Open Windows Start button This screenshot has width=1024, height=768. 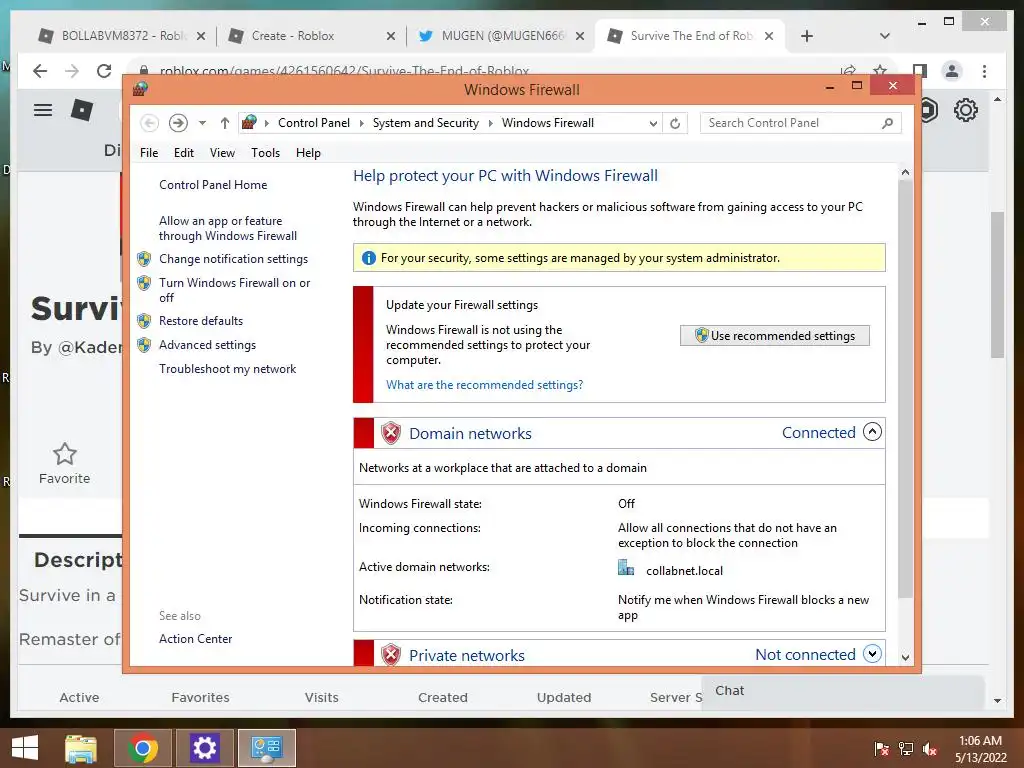pyautogui.click(x=25, y=748)
